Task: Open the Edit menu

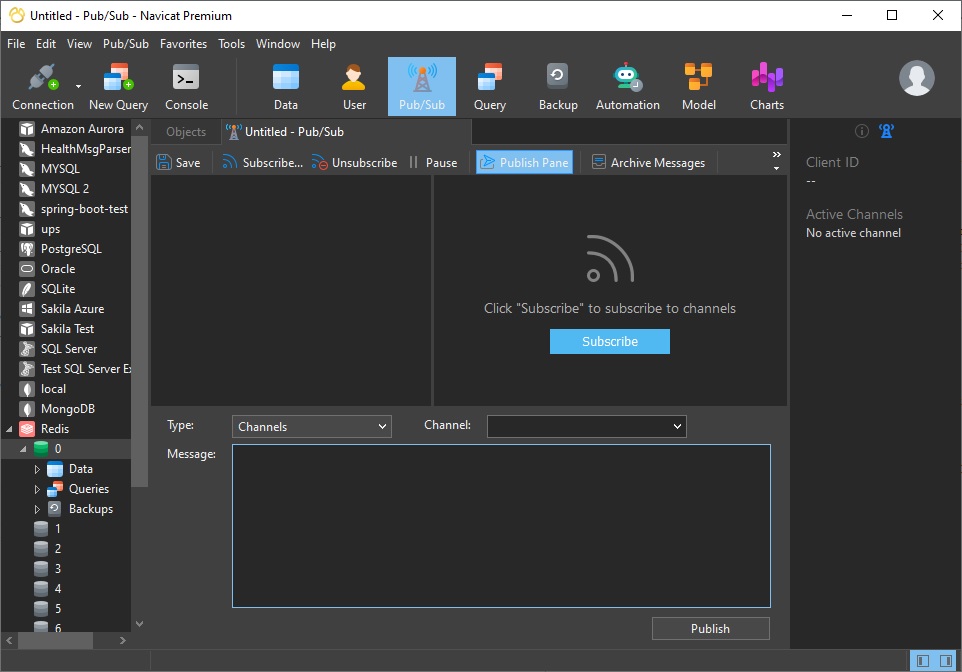Action: tap(46, 44)
